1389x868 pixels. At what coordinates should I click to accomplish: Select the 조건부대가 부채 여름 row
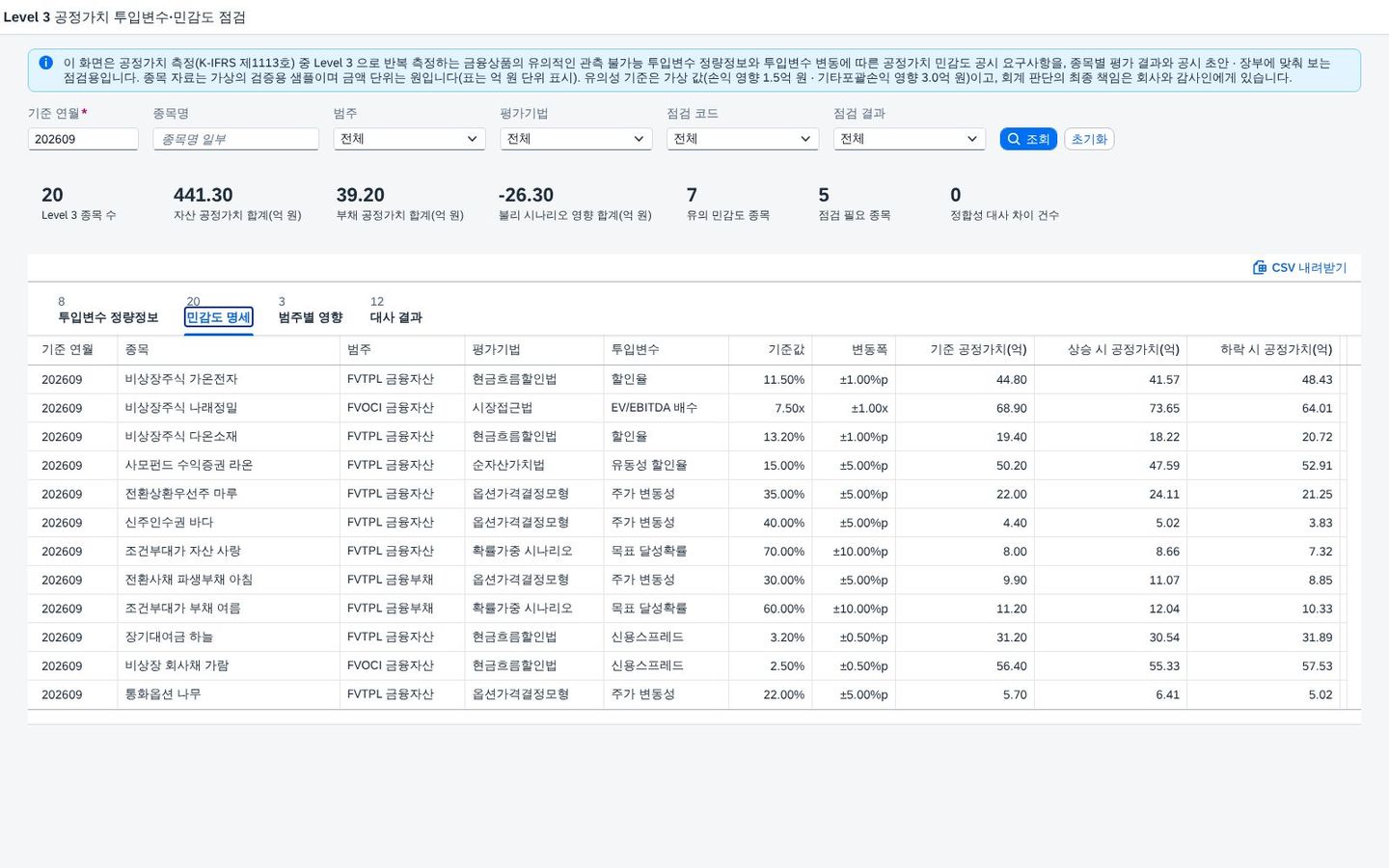(x=687, y=609)
